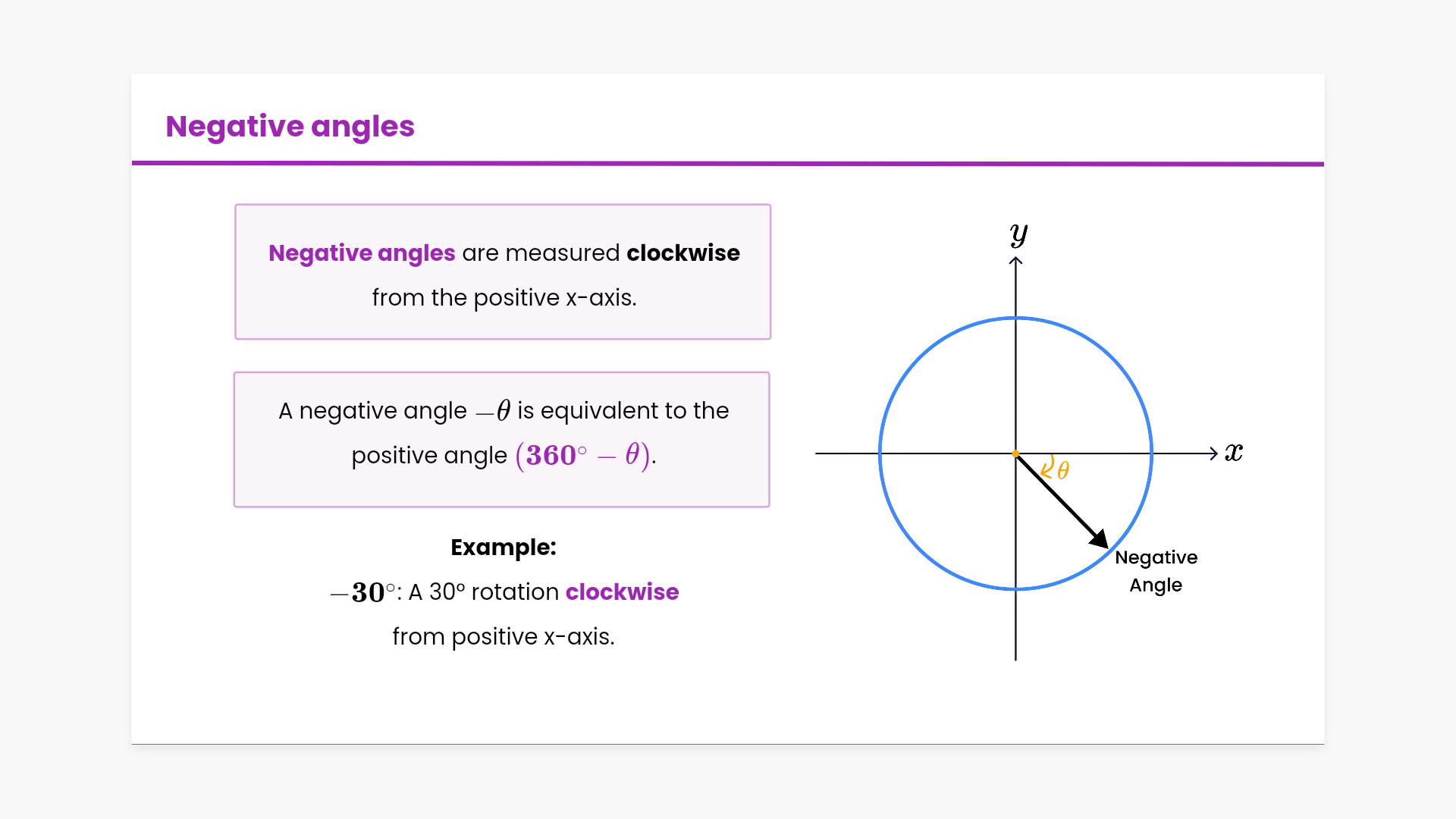Screen dimensions: 1456x819
Task: Click the "Negative Angle" diagram label
Action: 1156,571
